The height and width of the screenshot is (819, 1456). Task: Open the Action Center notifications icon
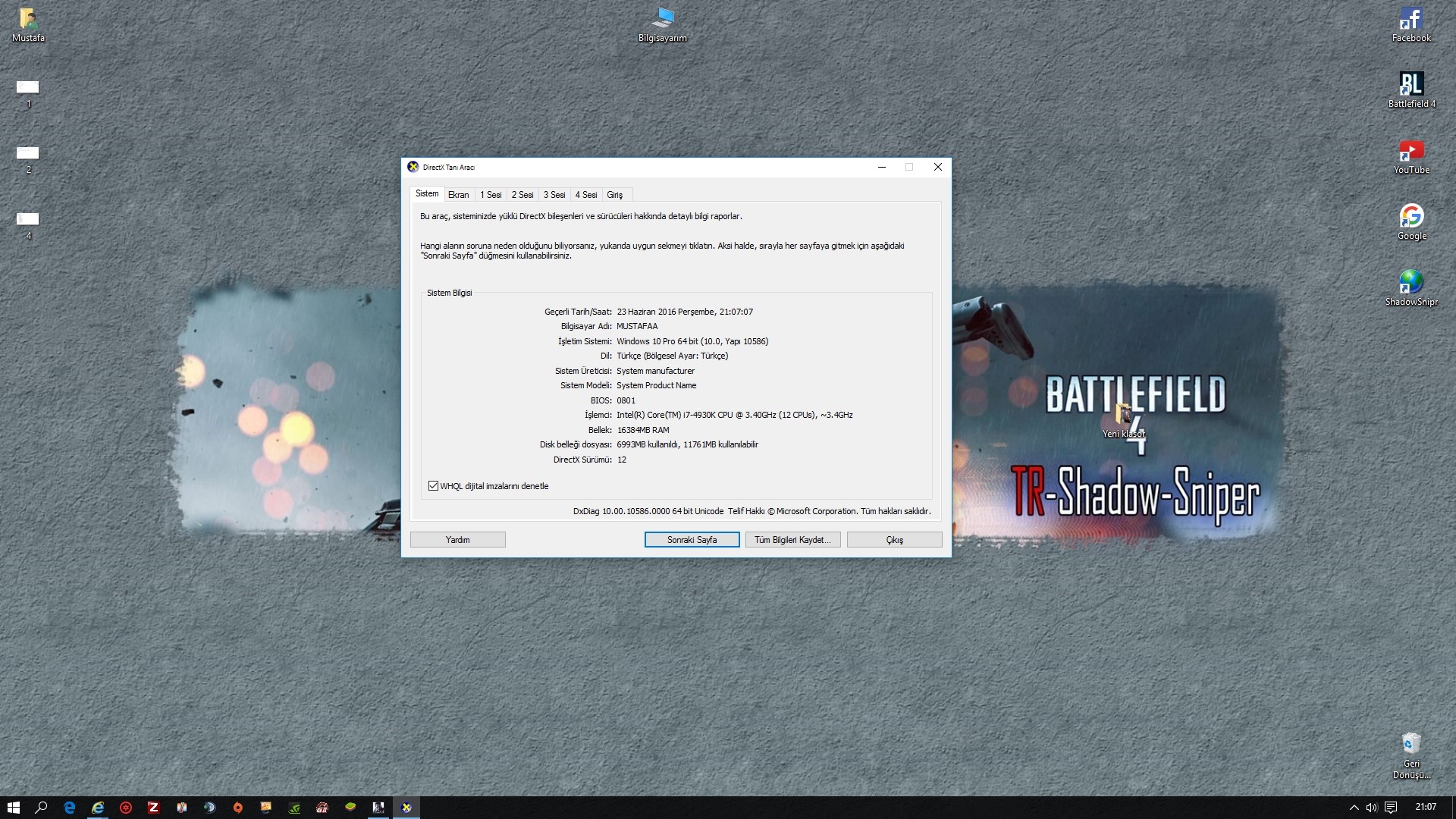pyautogui.click(x=1391, y=808)
